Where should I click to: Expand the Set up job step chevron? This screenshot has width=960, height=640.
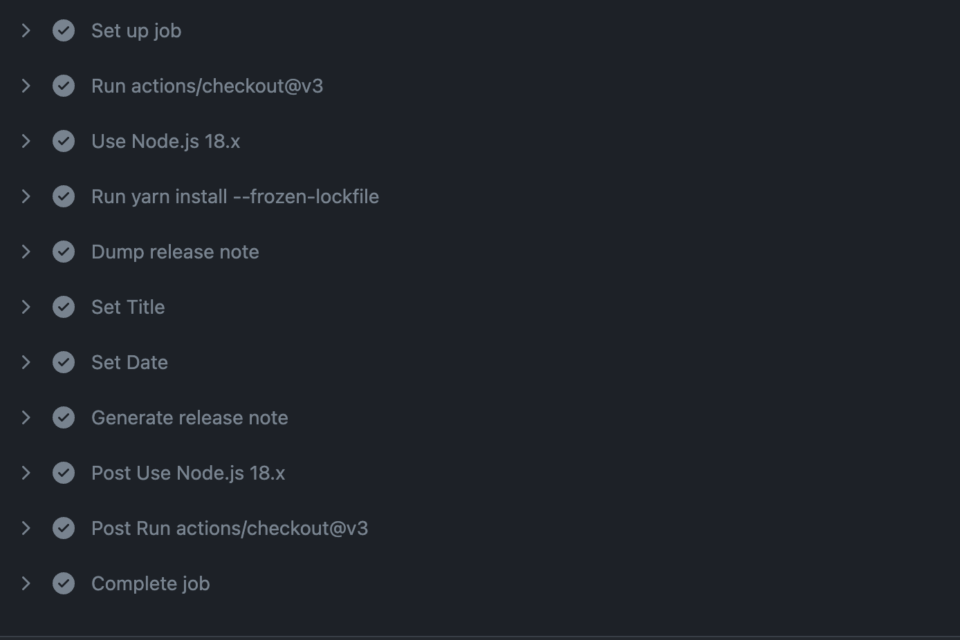[26, 31]
